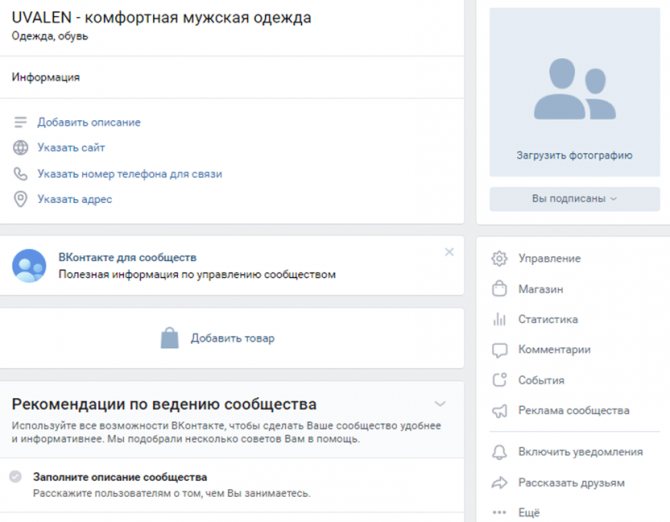Viewport: 670px width, 522px height.
Task: Collapse the Рекомендации по ведению сообщества section
Action: 440,404
